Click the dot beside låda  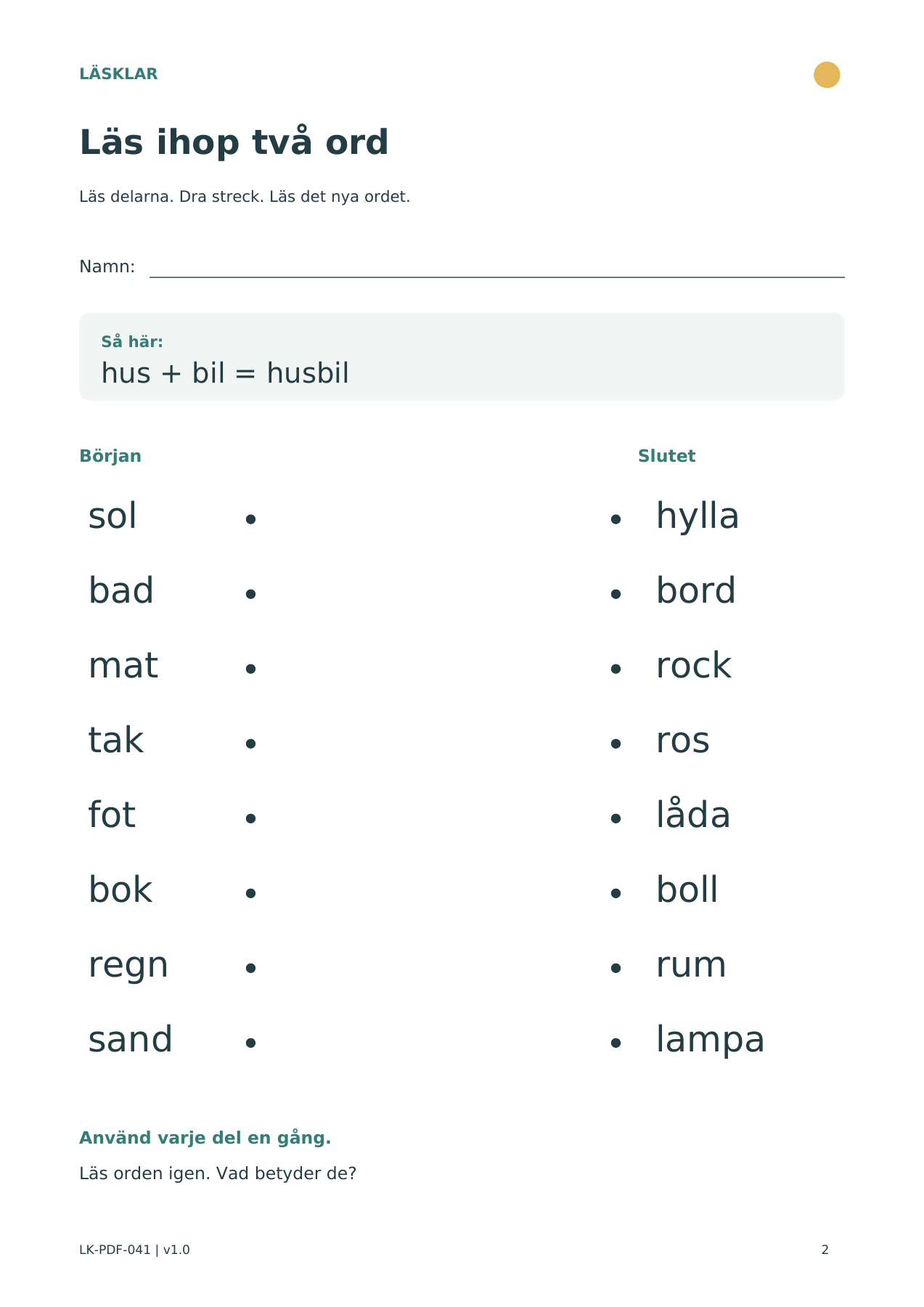pyautogui.click(x=616, y=818)
